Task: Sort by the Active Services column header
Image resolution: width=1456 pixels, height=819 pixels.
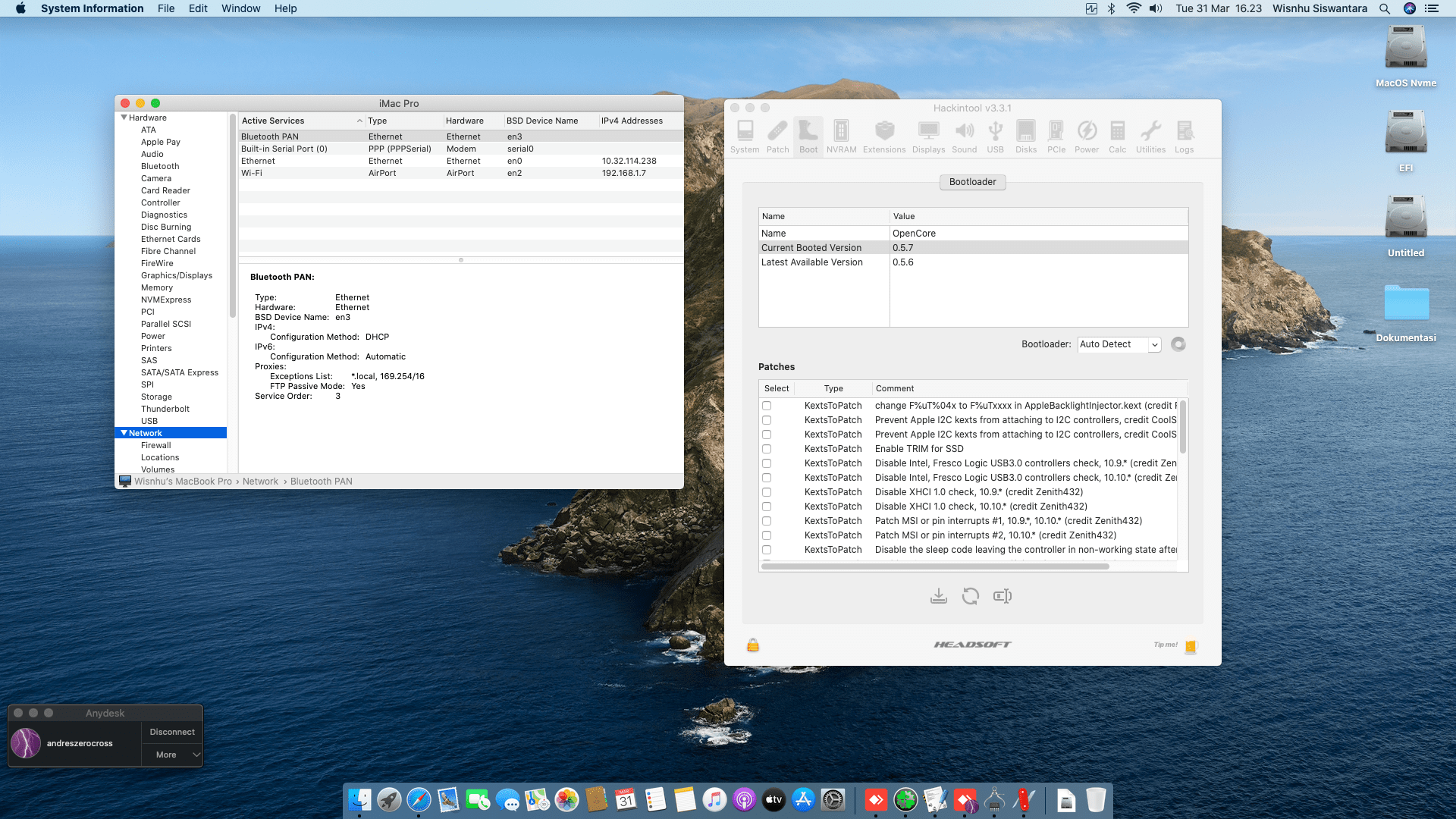Action: pos(302,121)
